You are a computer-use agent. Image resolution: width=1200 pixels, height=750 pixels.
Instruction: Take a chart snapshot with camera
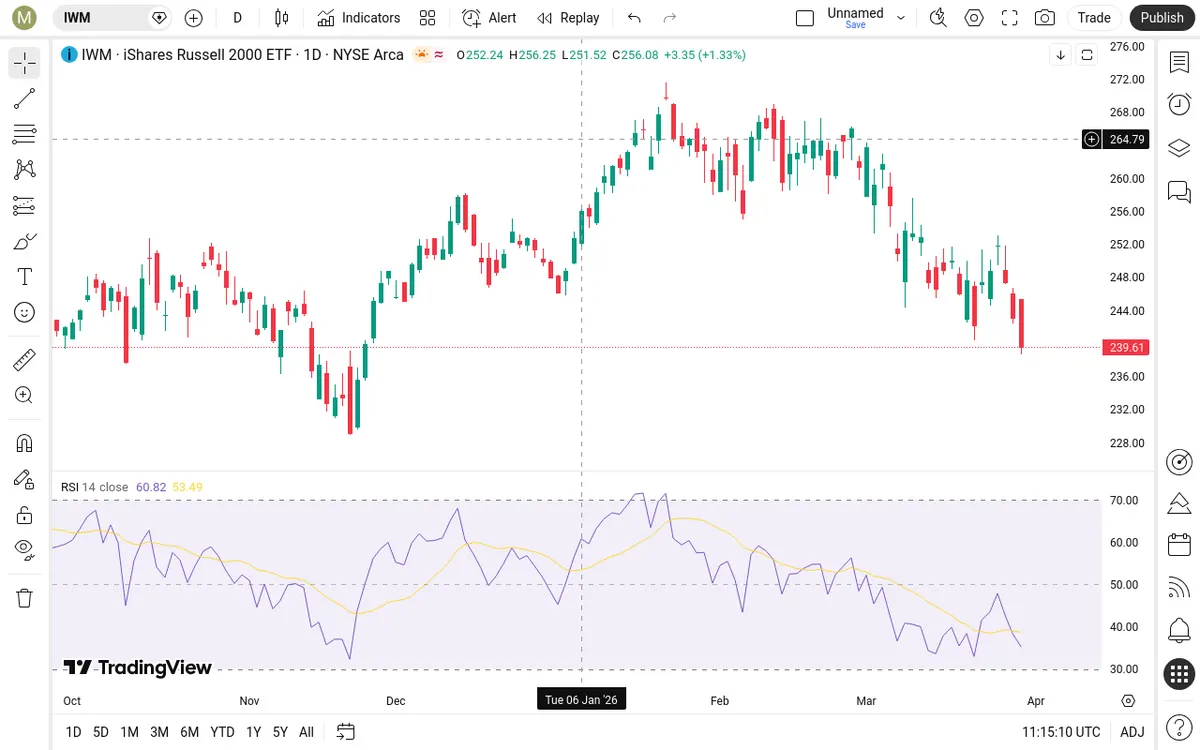pyautogui.click(x=1045, y=18)
